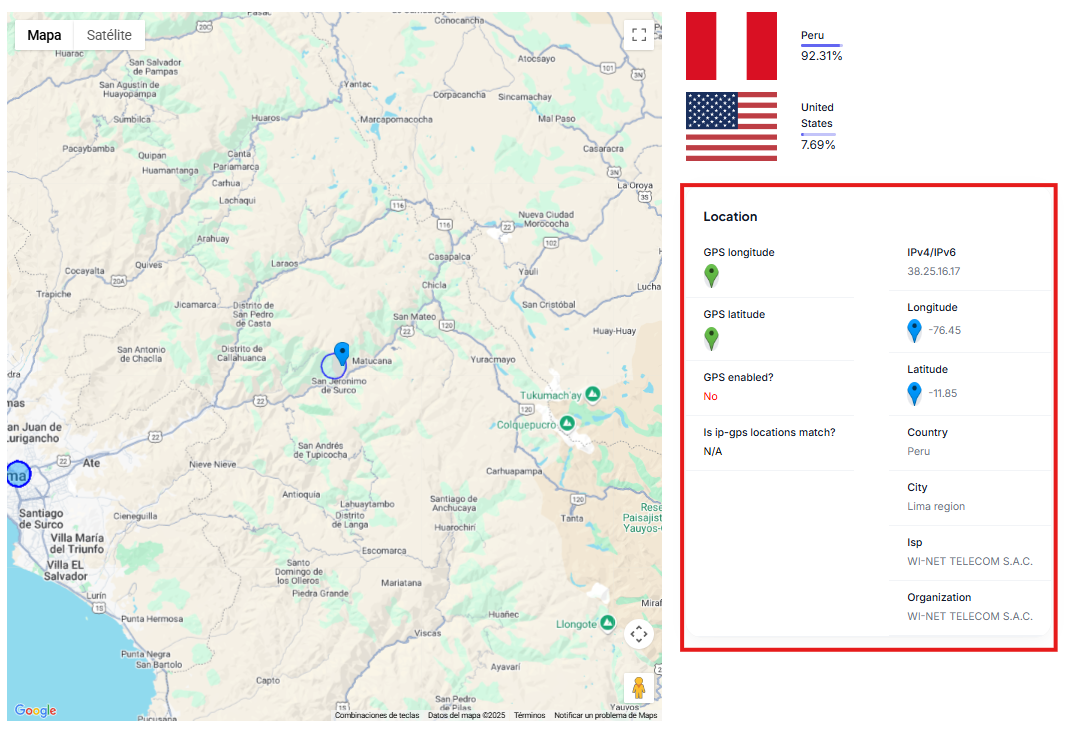The height and width of the screenshot is (747, 1075).
Task: Click the Street View pegman icon
Action: click(x=638, y=687)
